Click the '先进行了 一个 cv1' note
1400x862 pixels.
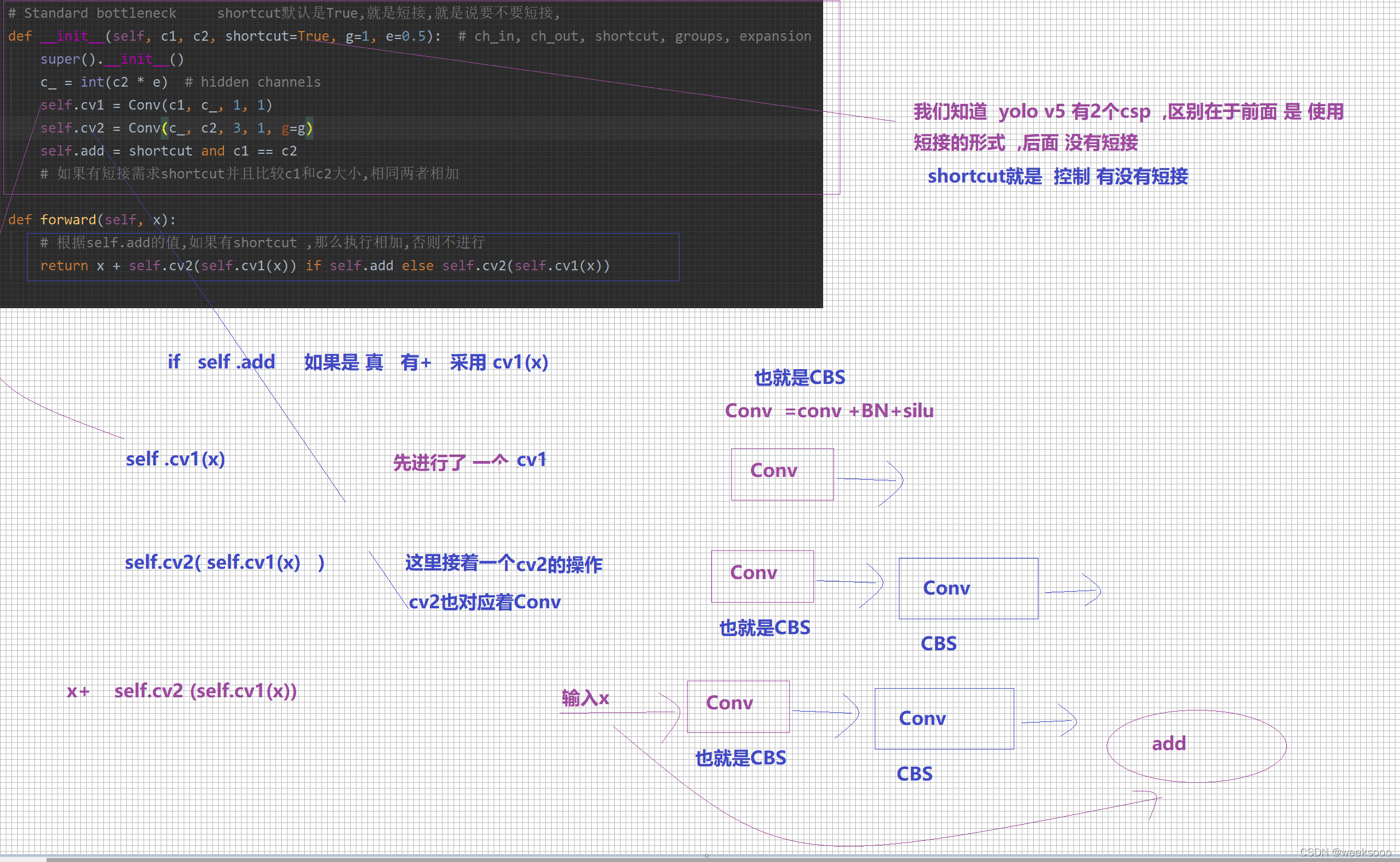tap(470, 461)
